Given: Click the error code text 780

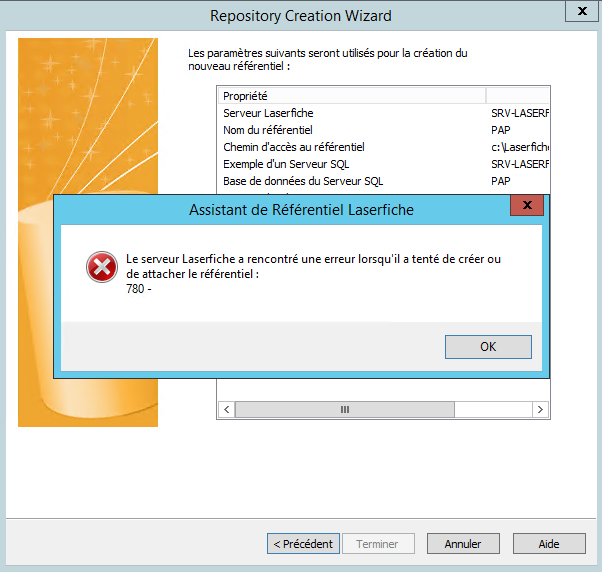Looking at the screenshot, I should (135, 289).
